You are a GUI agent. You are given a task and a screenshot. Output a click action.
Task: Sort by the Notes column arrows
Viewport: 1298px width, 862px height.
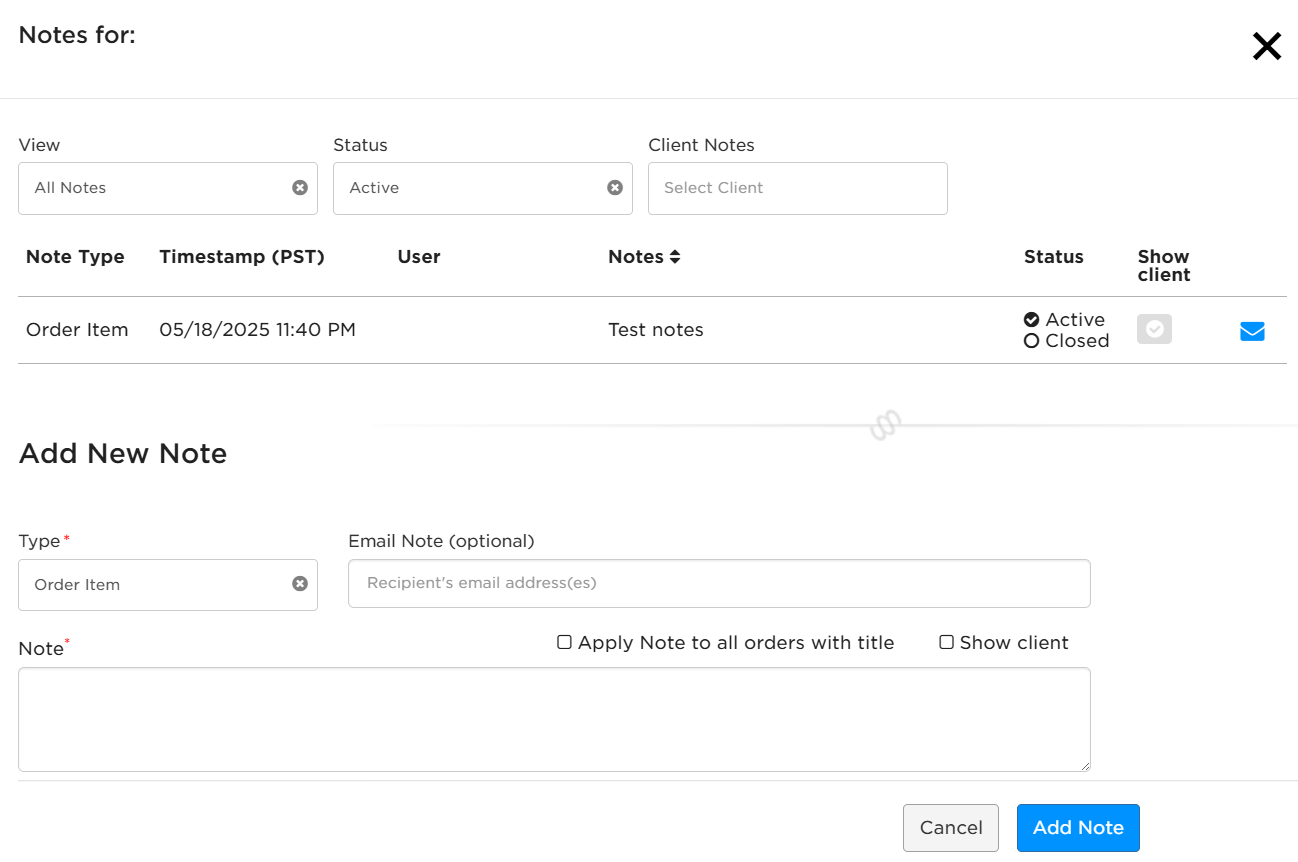[x=675, y=257]
